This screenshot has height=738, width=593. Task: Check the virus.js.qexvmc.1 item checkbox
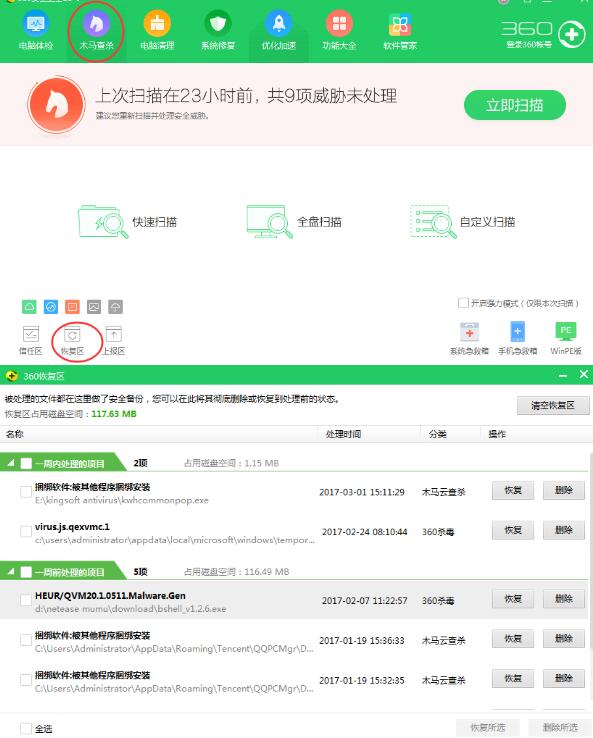[x=26, y=532]
